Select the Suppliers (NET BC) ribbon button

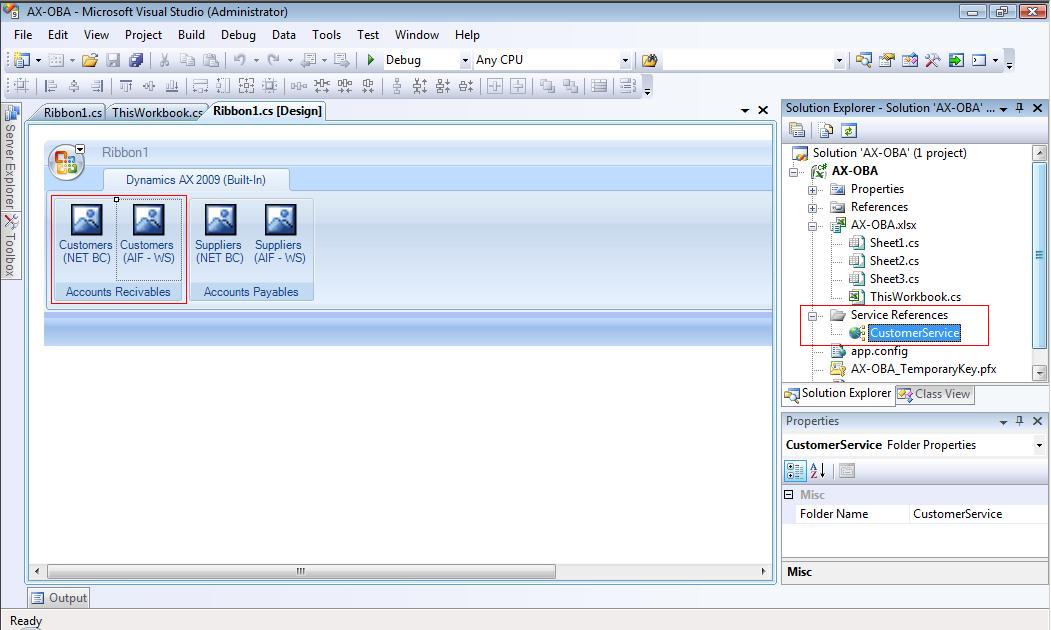219,234
